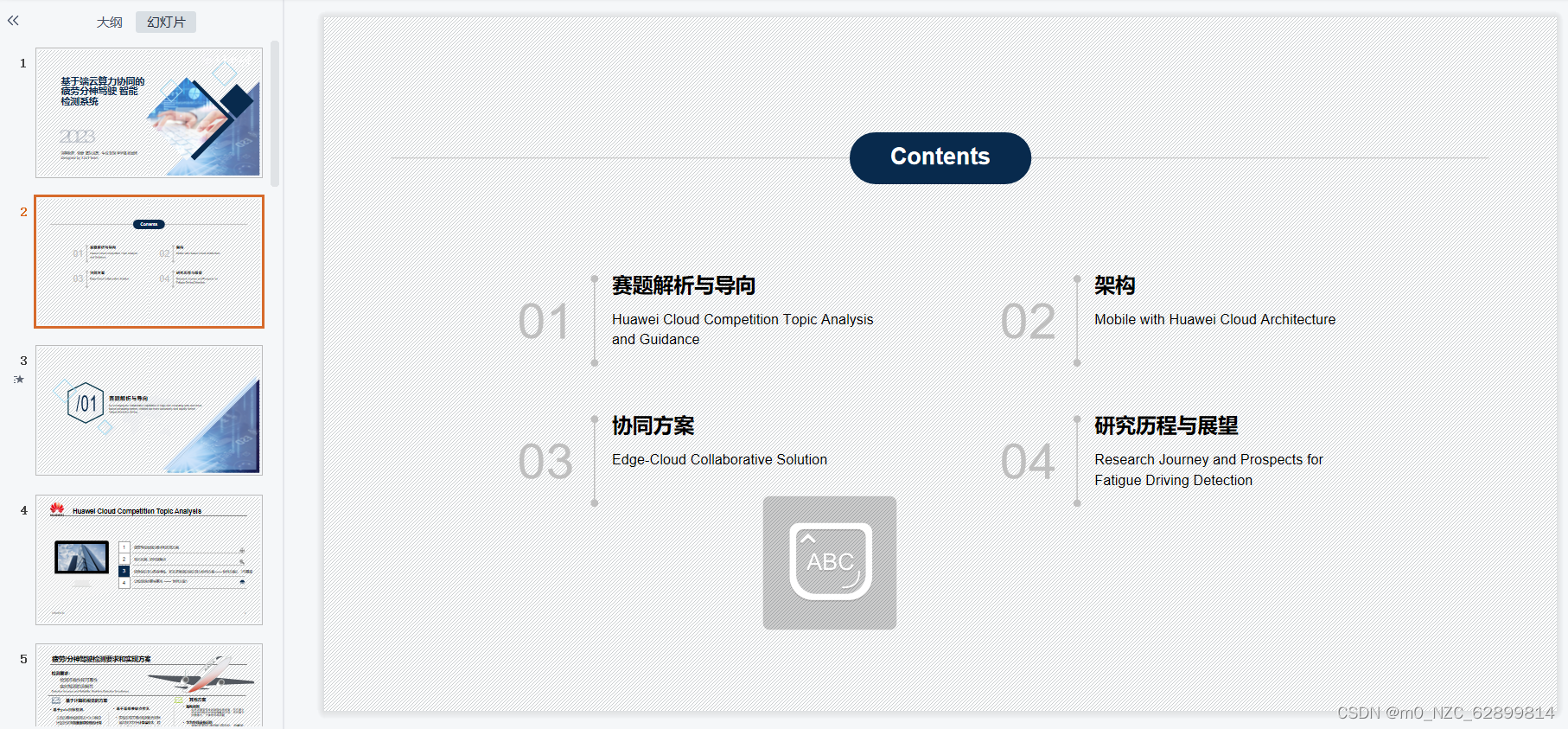The height and width of the screenshot is (729, 1568).
Task: Select 'Research Journey and Prospects' description text
Action: pos(1208,470)
